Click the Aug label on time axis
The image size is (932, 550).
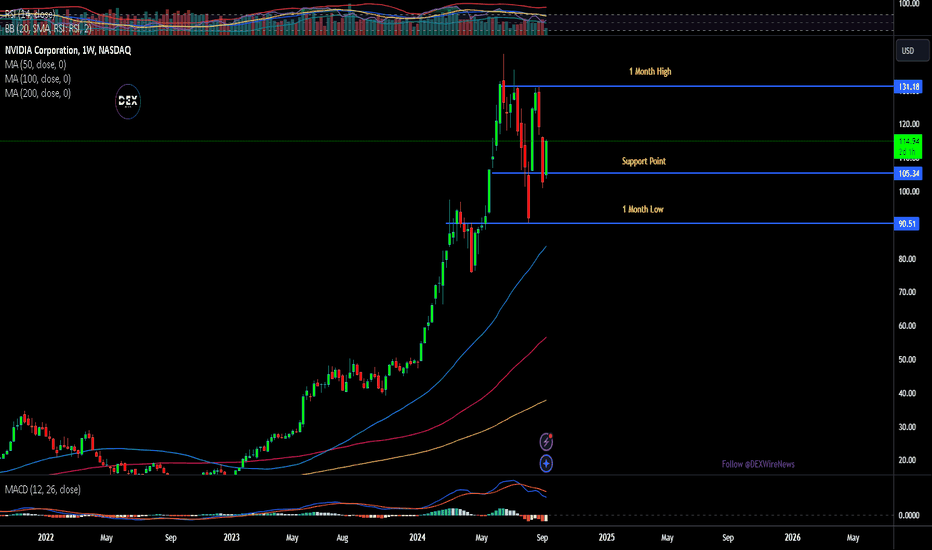tap(342, 538)
